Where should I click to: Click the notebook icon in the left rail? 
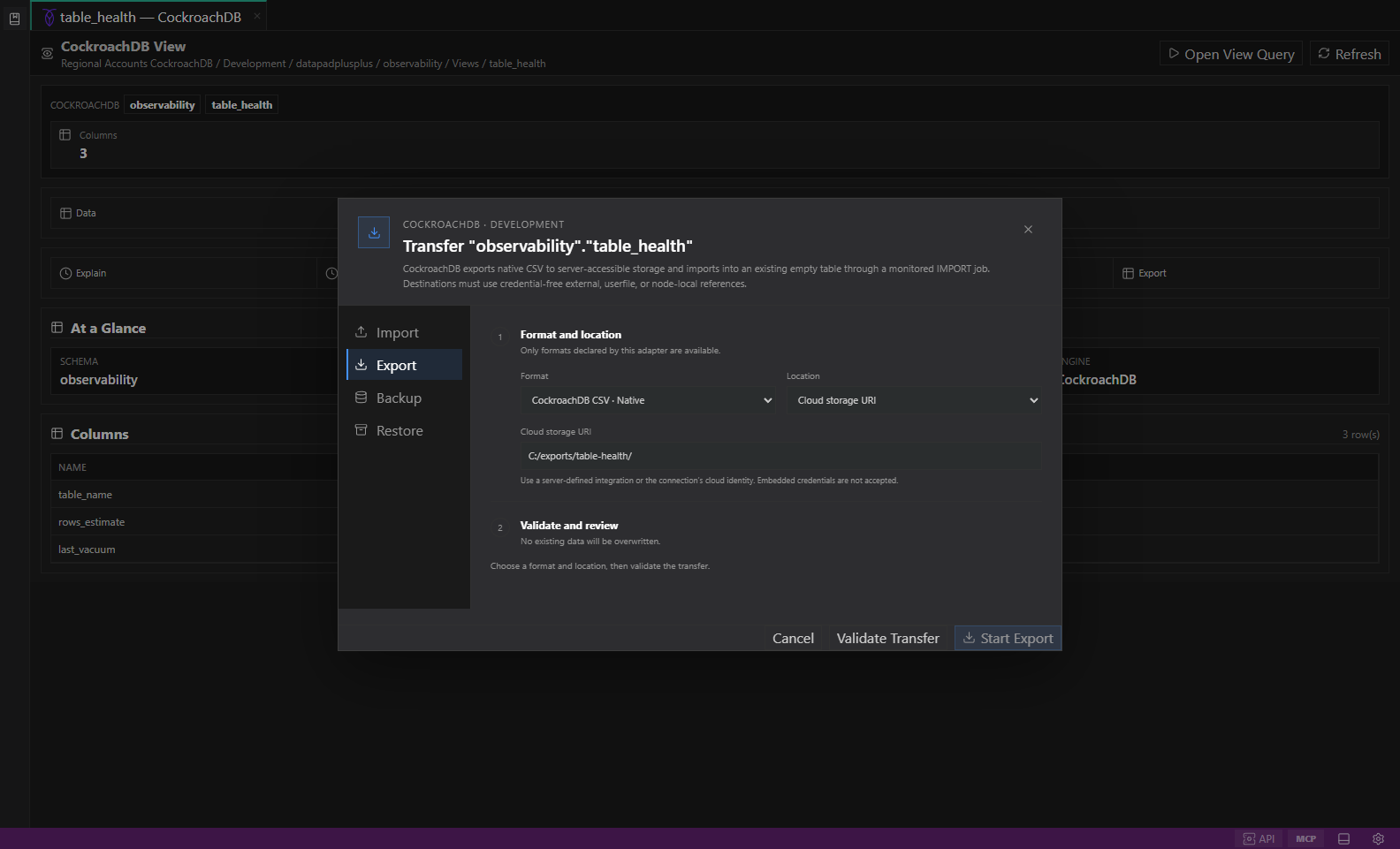14,19
